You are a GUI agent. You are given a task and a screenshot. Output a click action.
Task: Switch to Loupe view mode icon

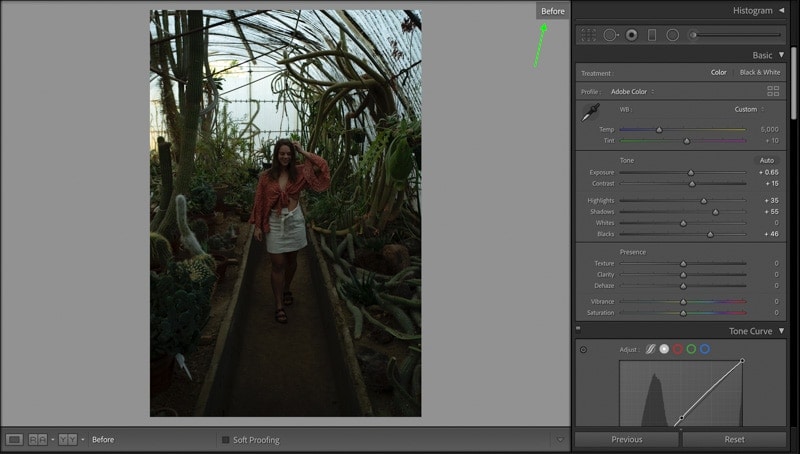14,439
